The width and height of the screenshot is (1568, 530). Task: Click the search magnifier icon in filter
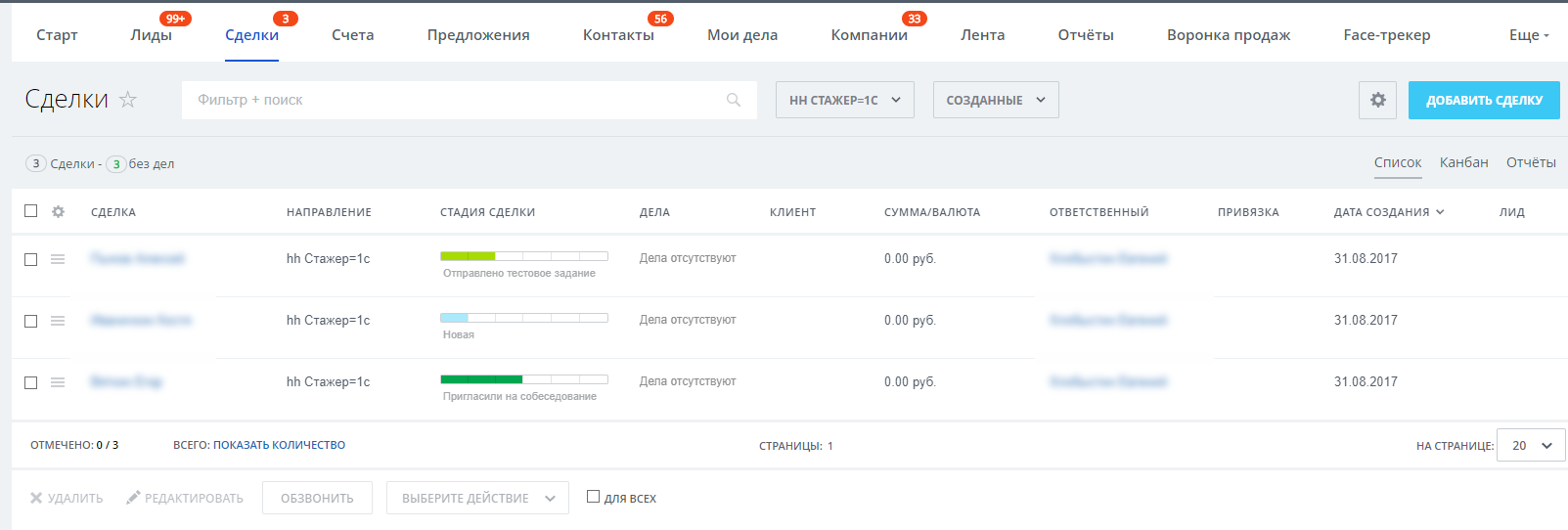pos(734,100)
